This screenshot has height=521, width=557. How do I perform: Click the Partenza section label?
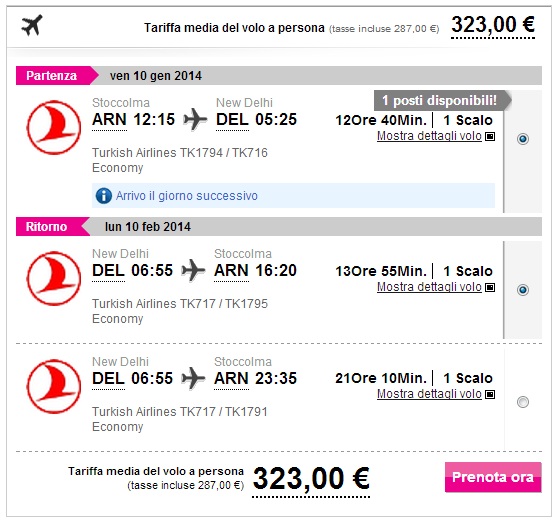(52, 76)
